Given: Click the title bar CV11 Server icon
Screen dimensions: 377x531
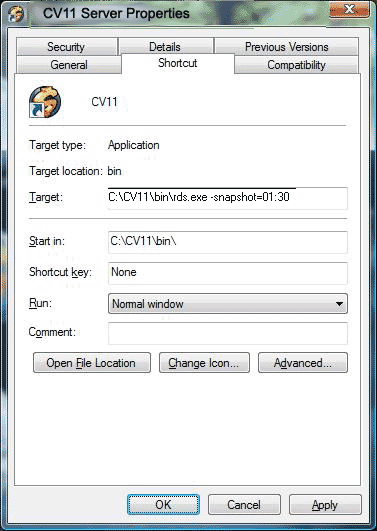Looking at the screenshot, I should click(x=16, y=15).
